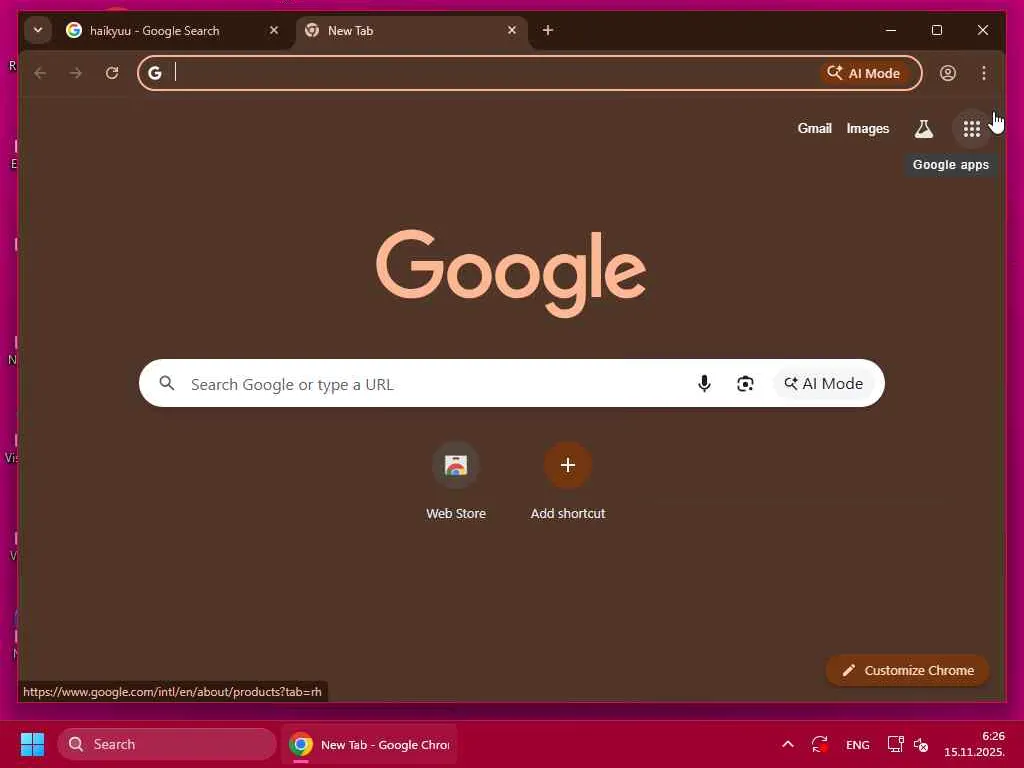This screenshot has width=1024, height=768.
Task: Open the tab search dropdown arrow
Action: tap(38, 30)
